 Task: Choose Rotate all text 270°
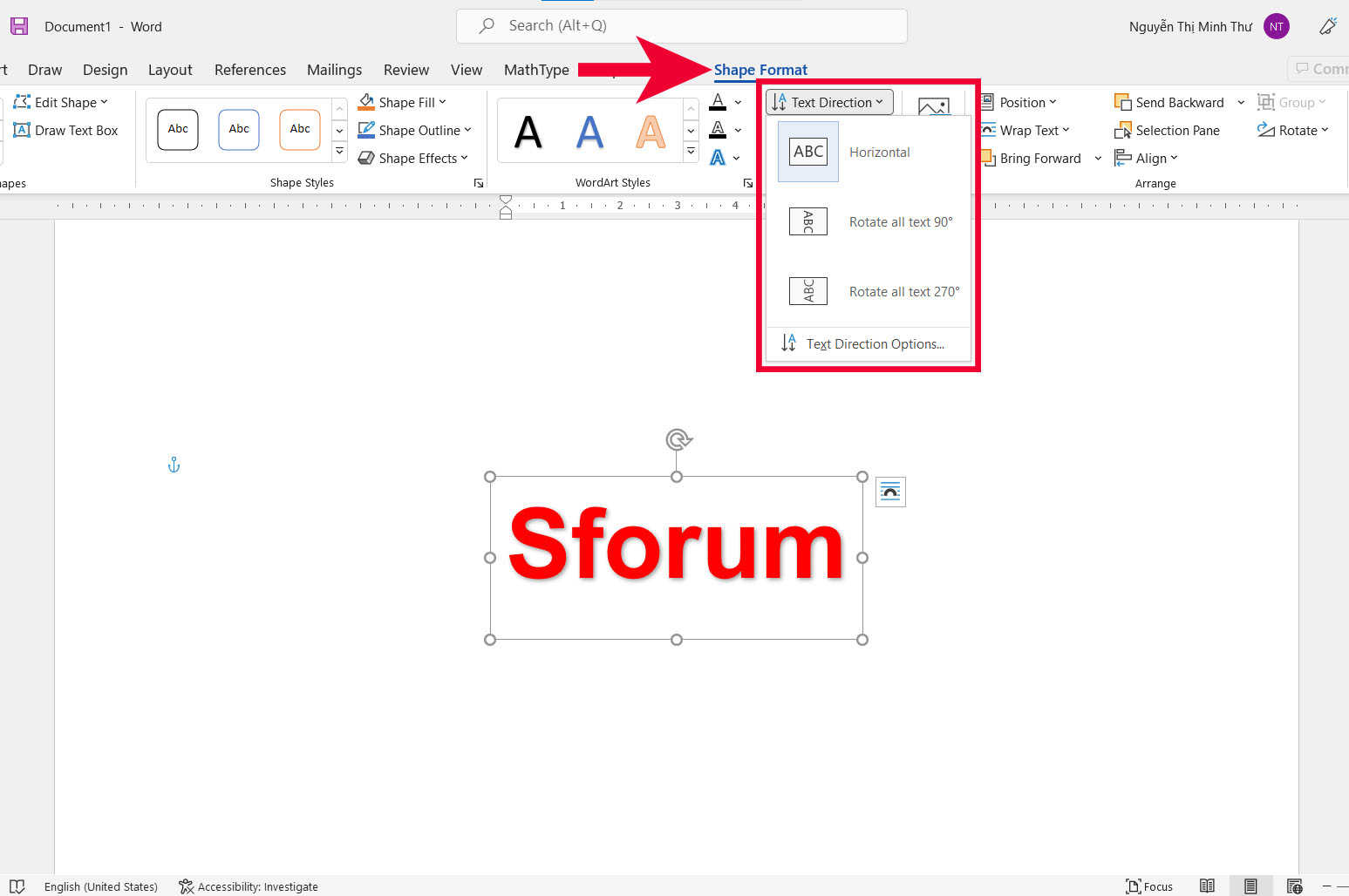tap(868, 291)
